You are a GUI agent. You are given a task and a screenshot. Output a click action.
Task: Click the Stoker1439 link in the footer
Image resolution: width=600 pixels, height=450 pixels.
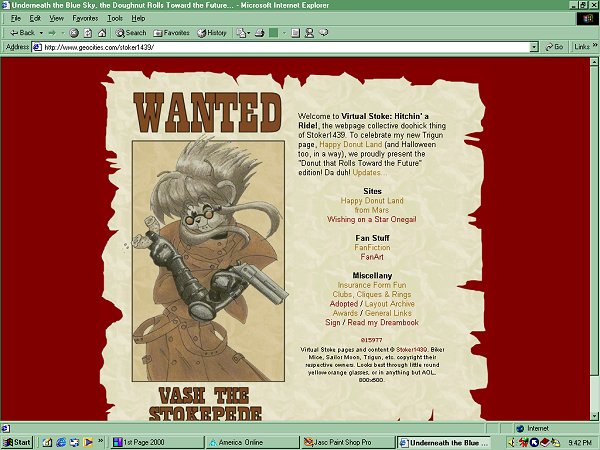click(x=411, y=349)
